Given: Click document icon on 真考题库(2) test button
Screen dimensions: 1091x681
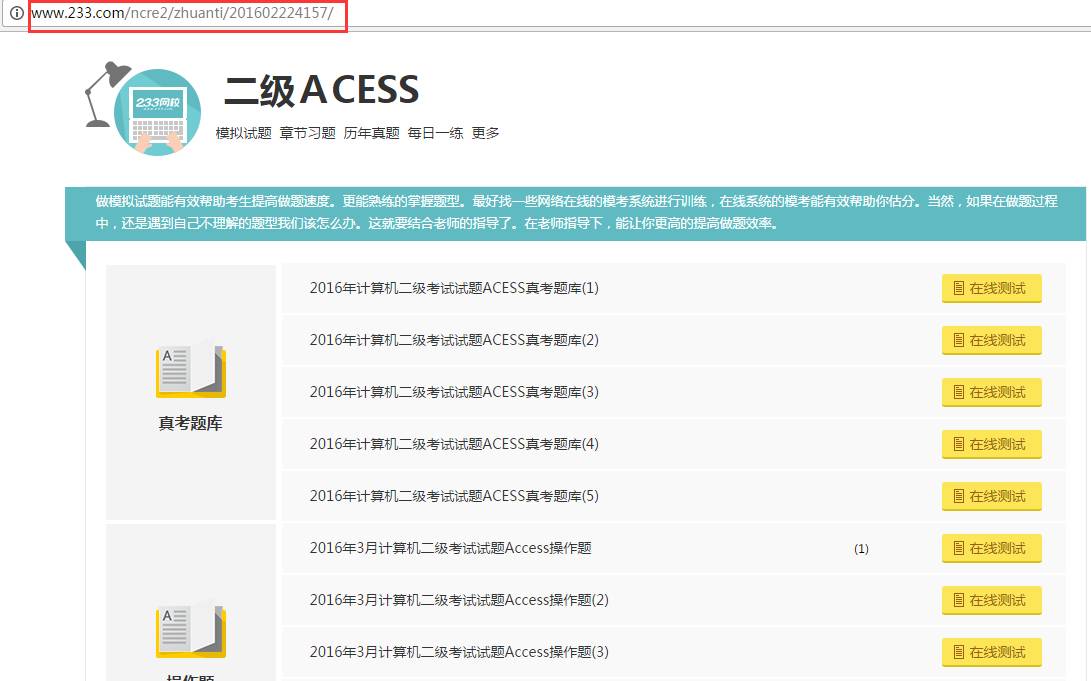Looking at the screenshot, I should pos(959,340).
